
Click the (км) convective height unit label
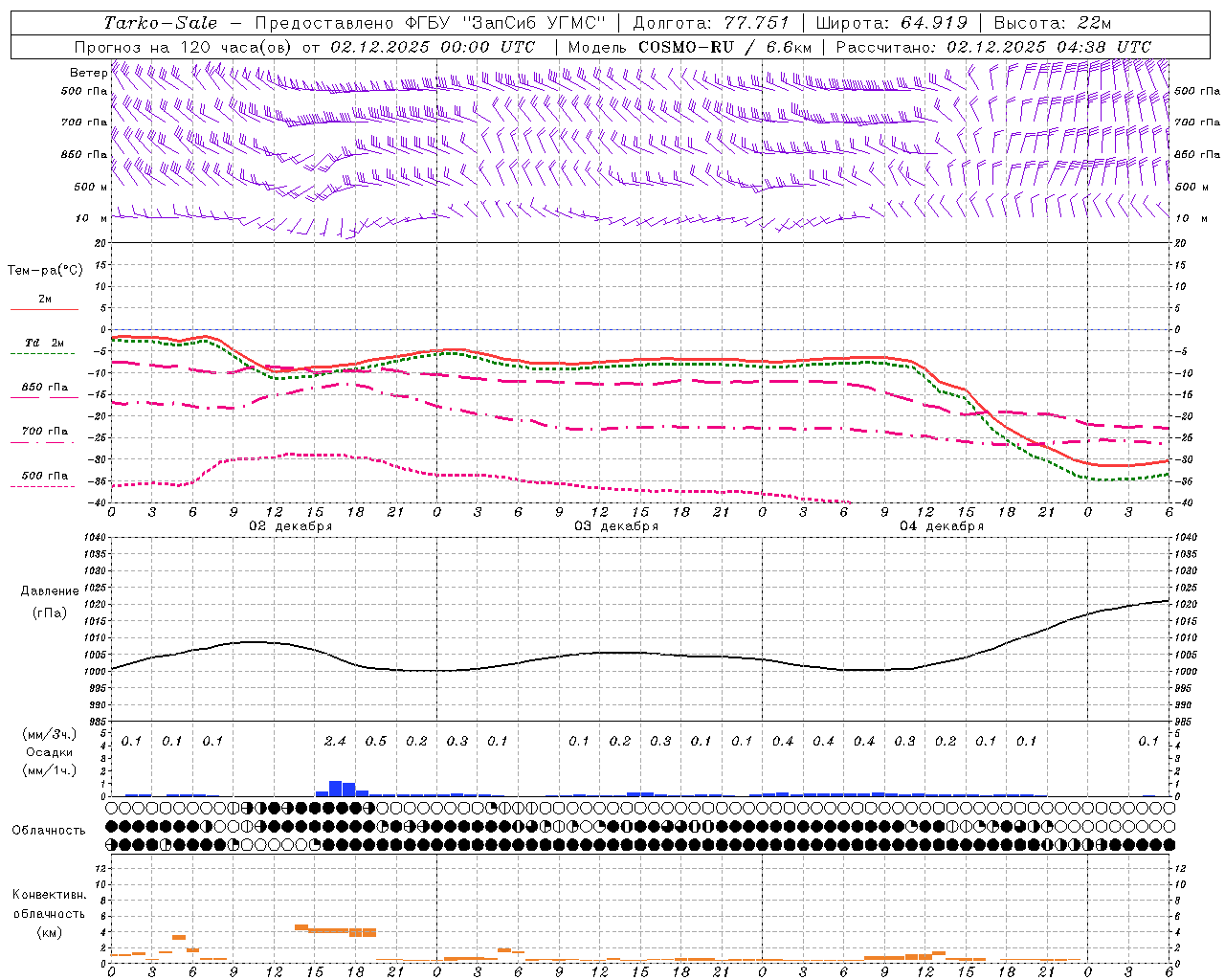tap(49, 932)
